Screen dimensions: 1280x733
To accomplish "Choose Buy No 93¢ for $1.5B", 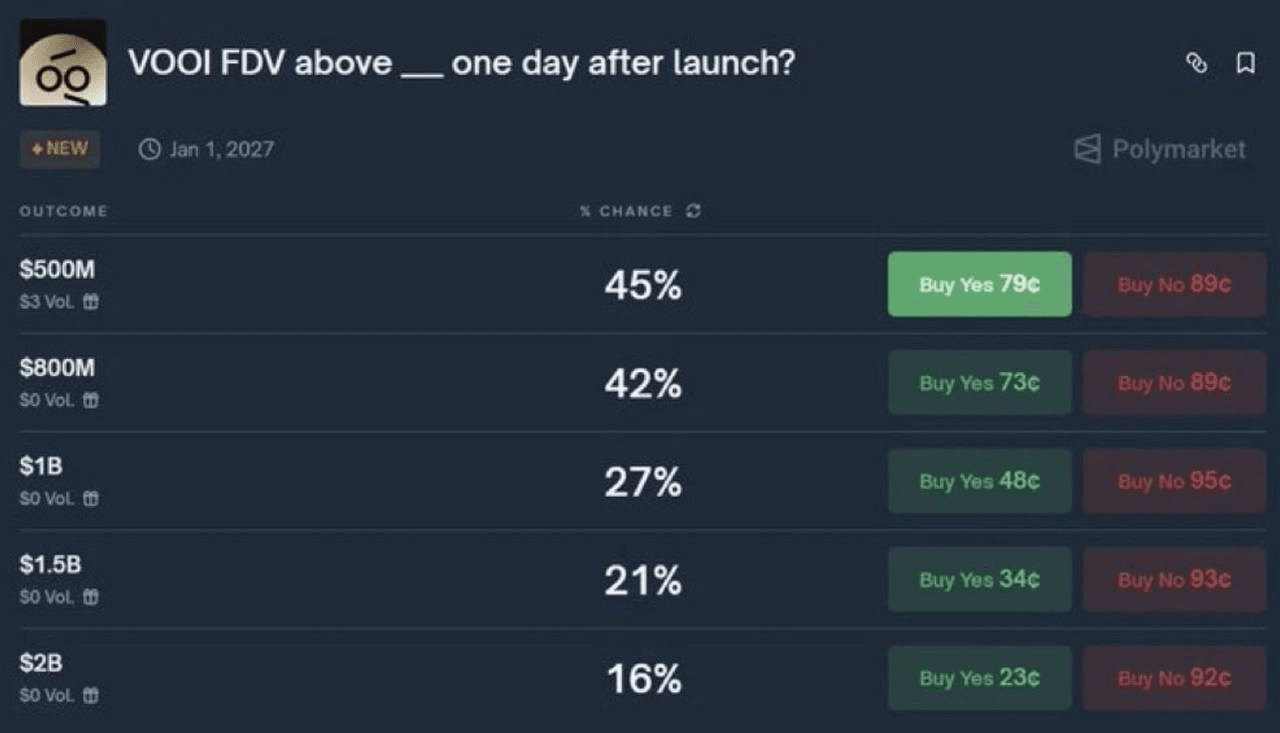I will coord(1174,579).
